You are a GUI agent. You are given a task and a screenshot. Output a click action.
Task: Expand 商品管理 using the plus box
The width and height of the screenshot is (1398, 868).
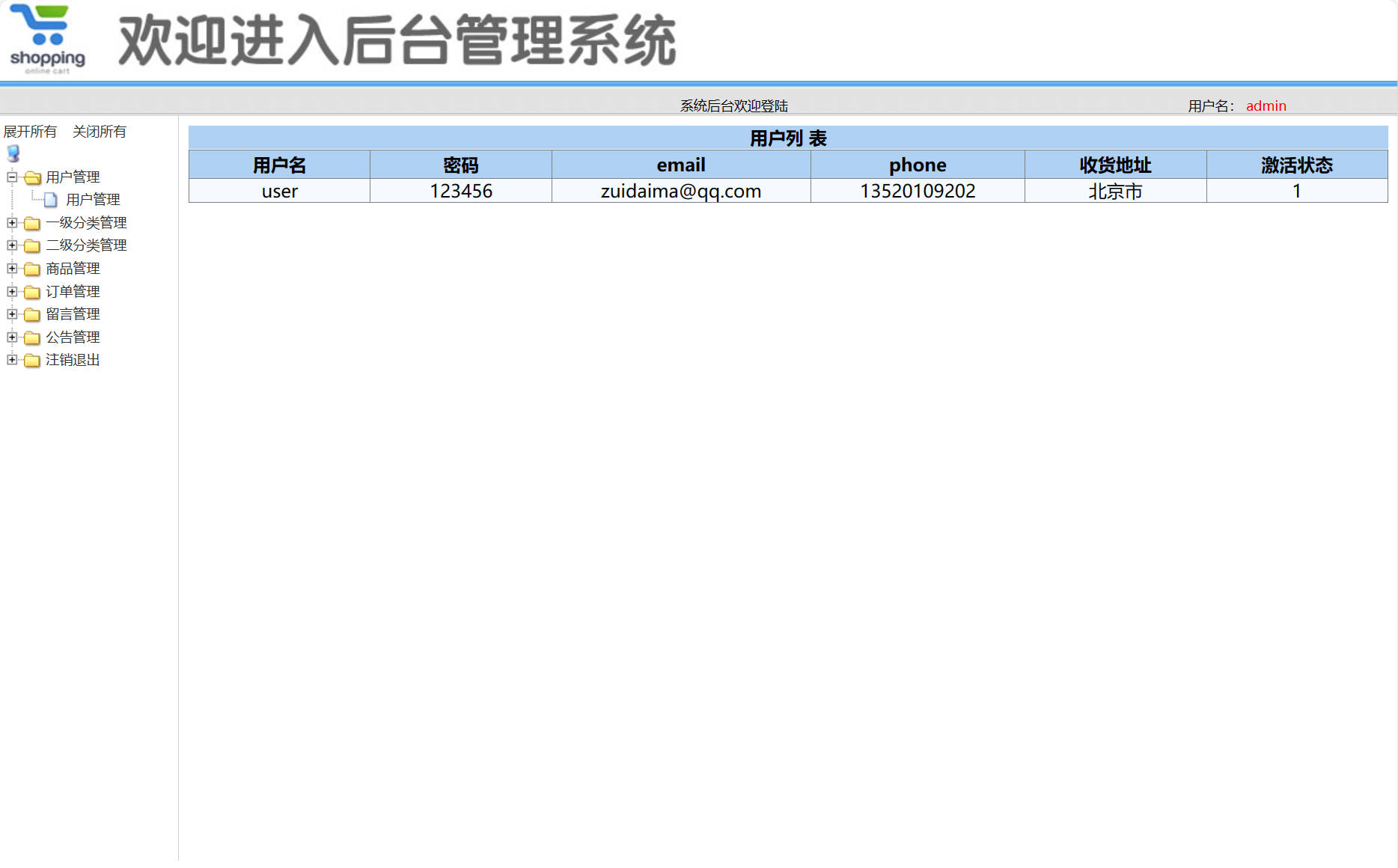pos(11,269)
